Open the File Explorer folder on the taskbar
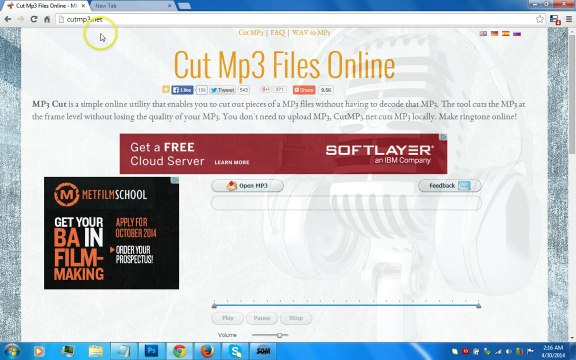576x360 pixels. coord(95,352)
